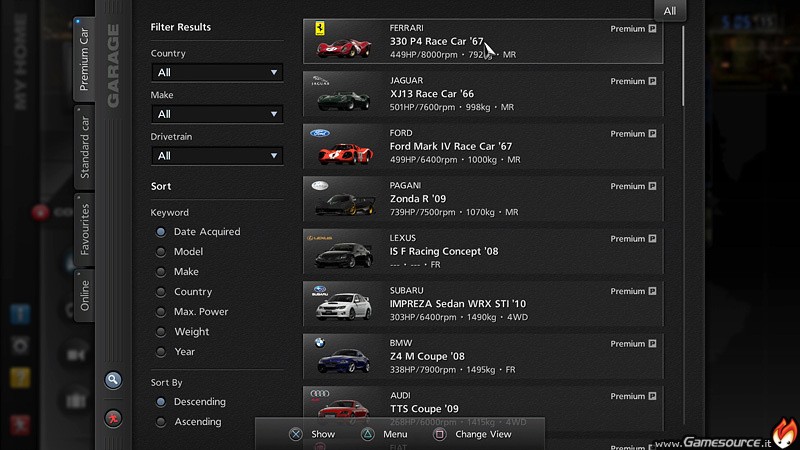
Task: Switch to the Standard car tab
Action: [x=85, y=146]
